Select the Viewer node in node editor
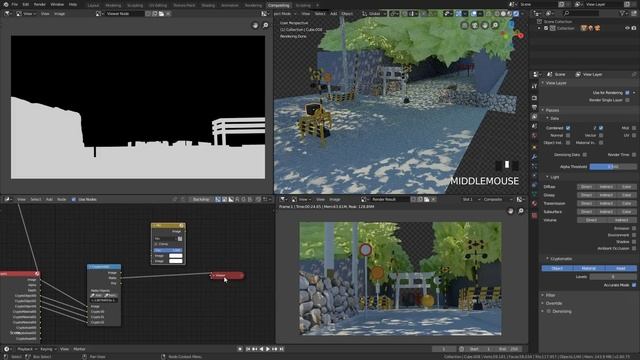The height and width of the screenshot is (360, 640). pos(227,276)
